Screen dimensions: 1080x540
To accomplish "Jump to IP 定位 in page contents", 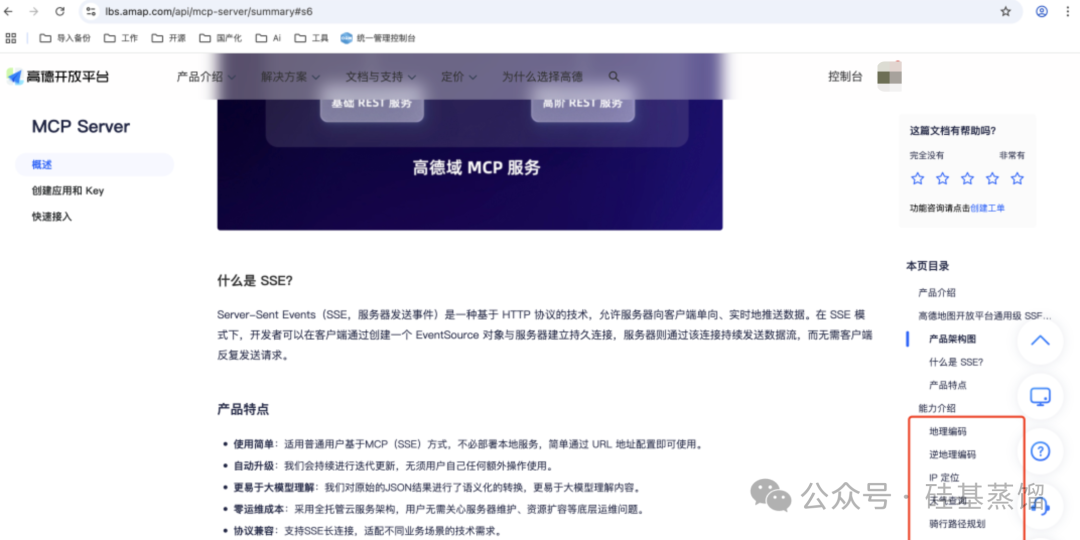I will tap(944, 477).
